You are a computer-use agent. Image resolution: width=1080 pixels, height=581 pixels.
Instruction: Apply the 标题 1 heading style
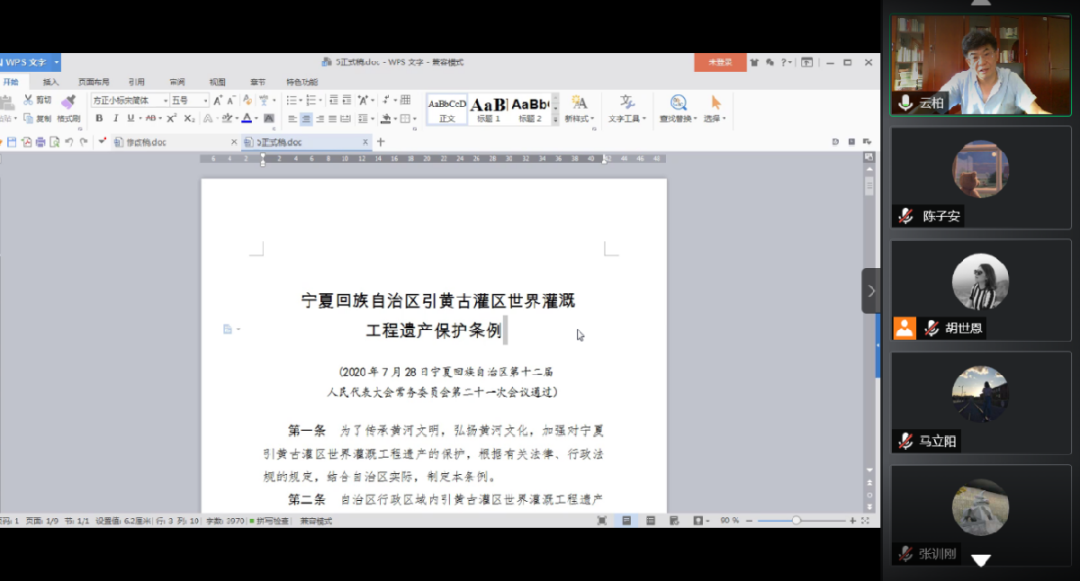click(488, 108)
